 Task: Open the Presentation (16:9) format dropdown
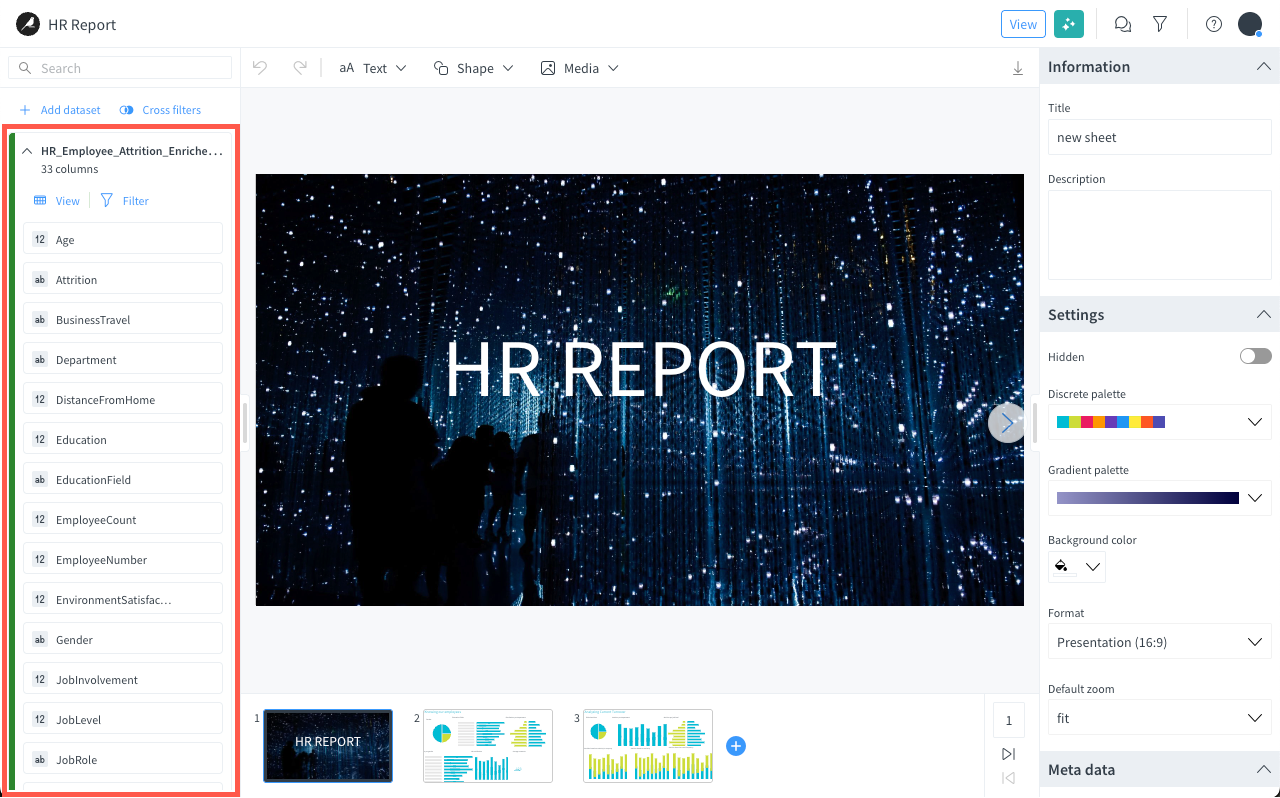[1159, 642]
